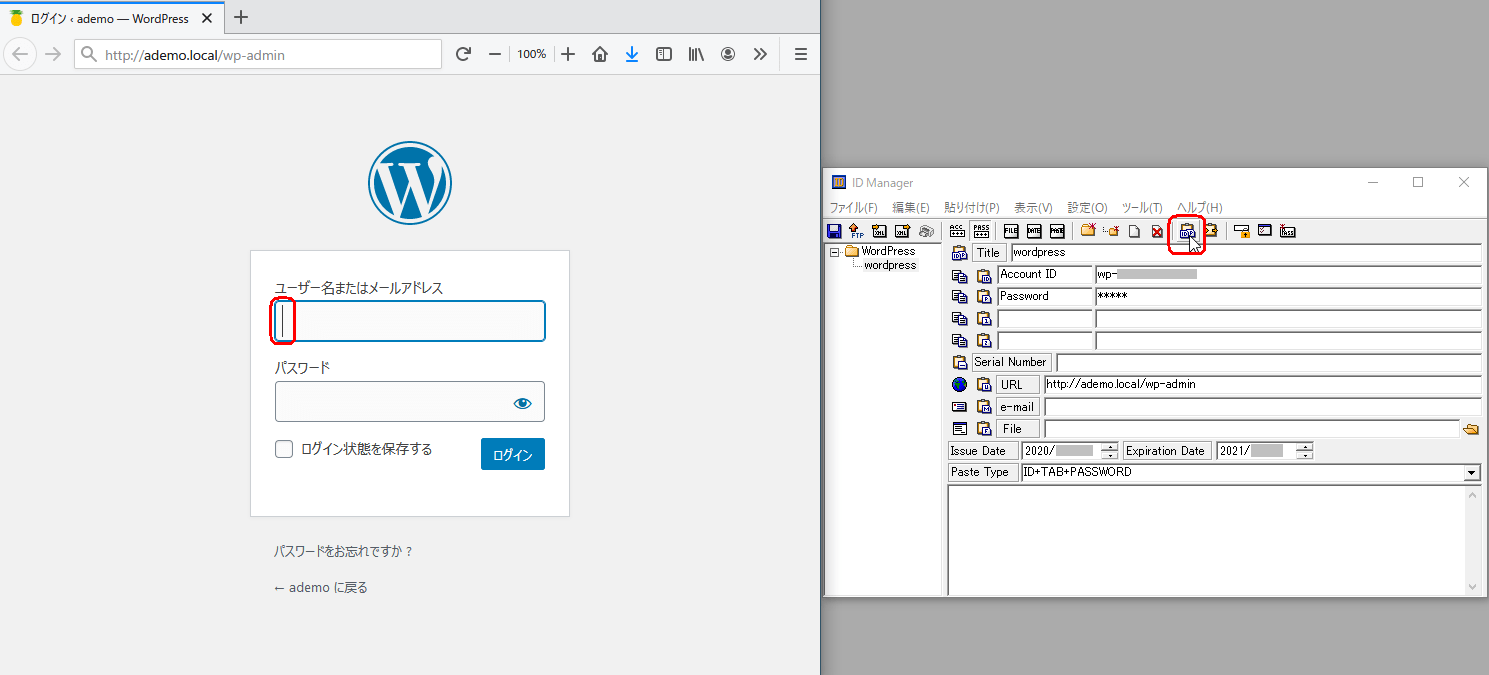The width and height of the screenshot is (1489, 675).
Task: Check the ログイン状態を保存する checkbox
Action: pos(284,450)
